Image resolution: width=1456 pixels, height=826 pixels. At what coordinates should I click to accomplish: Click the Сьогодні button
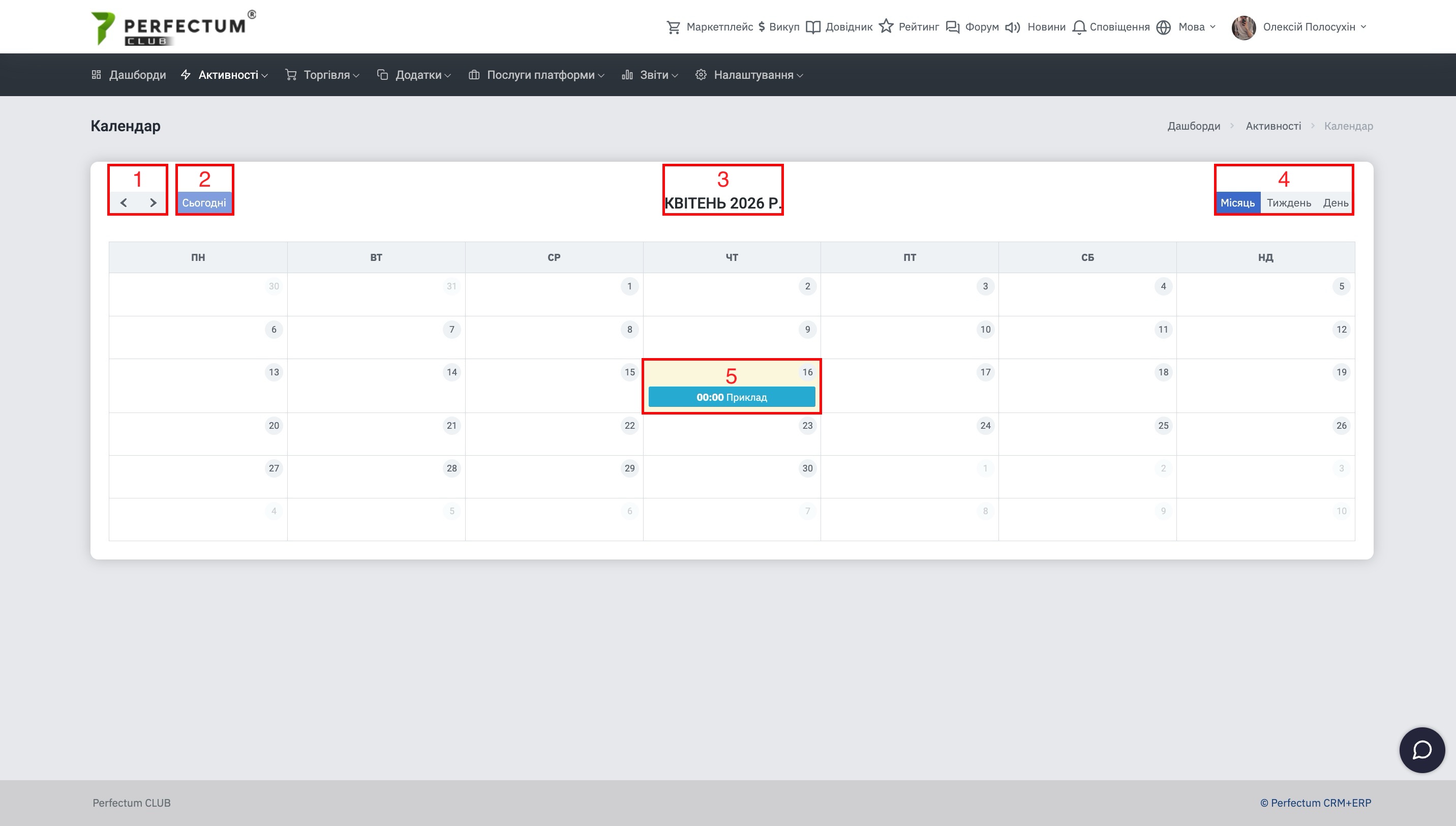[x=204, y=202]
